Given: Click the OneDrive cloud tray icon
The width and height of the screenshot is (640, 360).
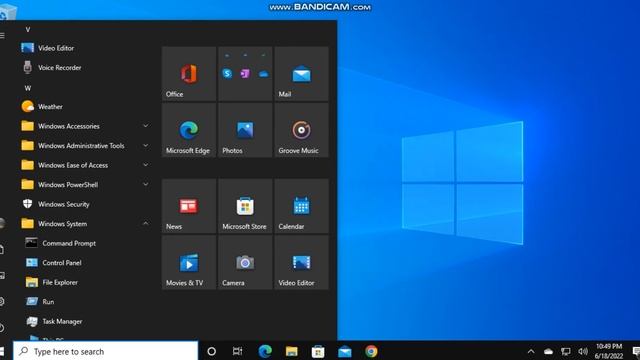Looking at the screenshot, I should pos(548,351).
